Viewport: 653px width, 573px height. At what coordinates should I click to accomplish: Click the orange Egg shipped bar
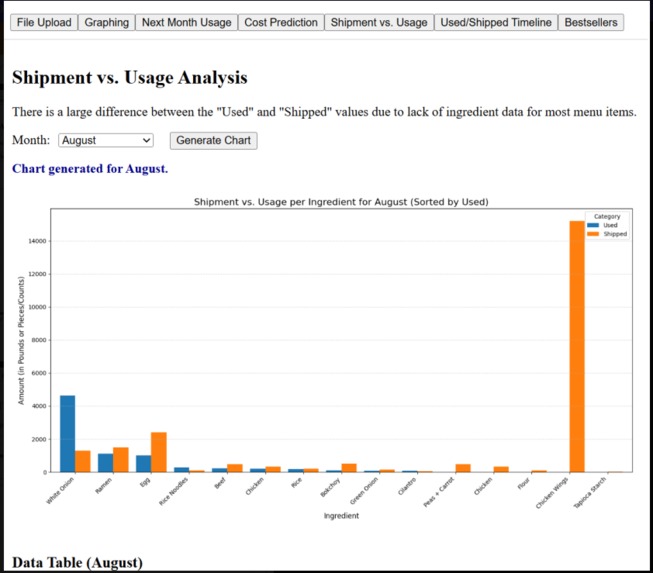coord(159,452)
